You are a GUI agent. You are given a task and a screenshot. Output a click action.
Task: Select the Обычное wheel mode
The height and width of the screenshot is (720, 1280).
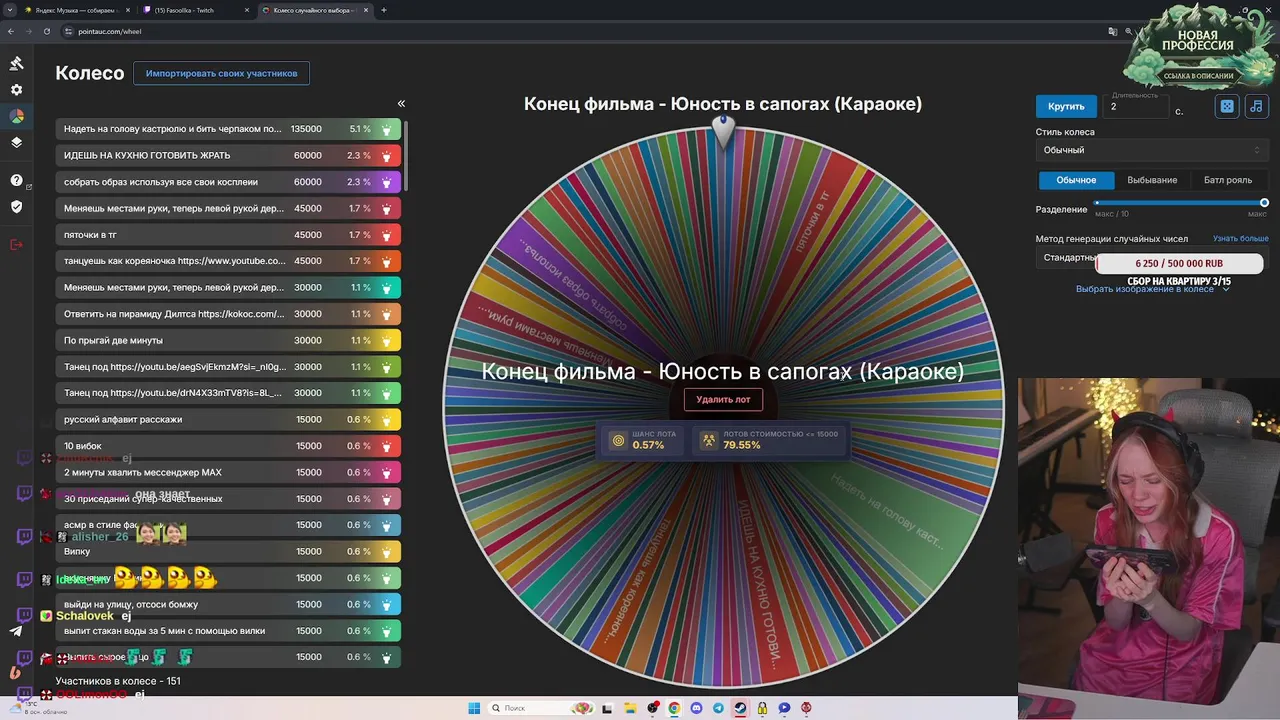(x=1076, y=180)
